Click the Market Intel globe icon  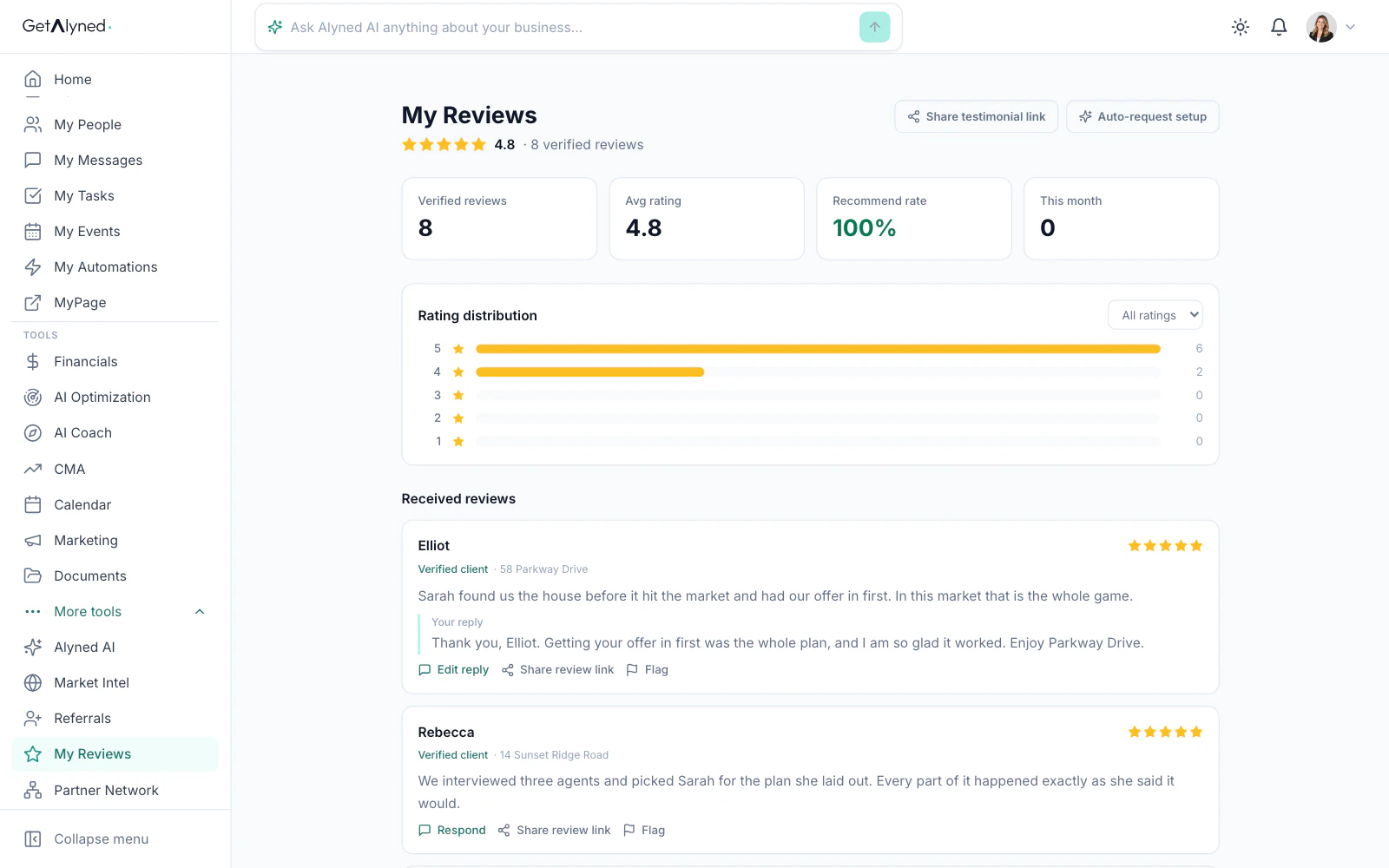pyautogui.click(x=33, y=682)
